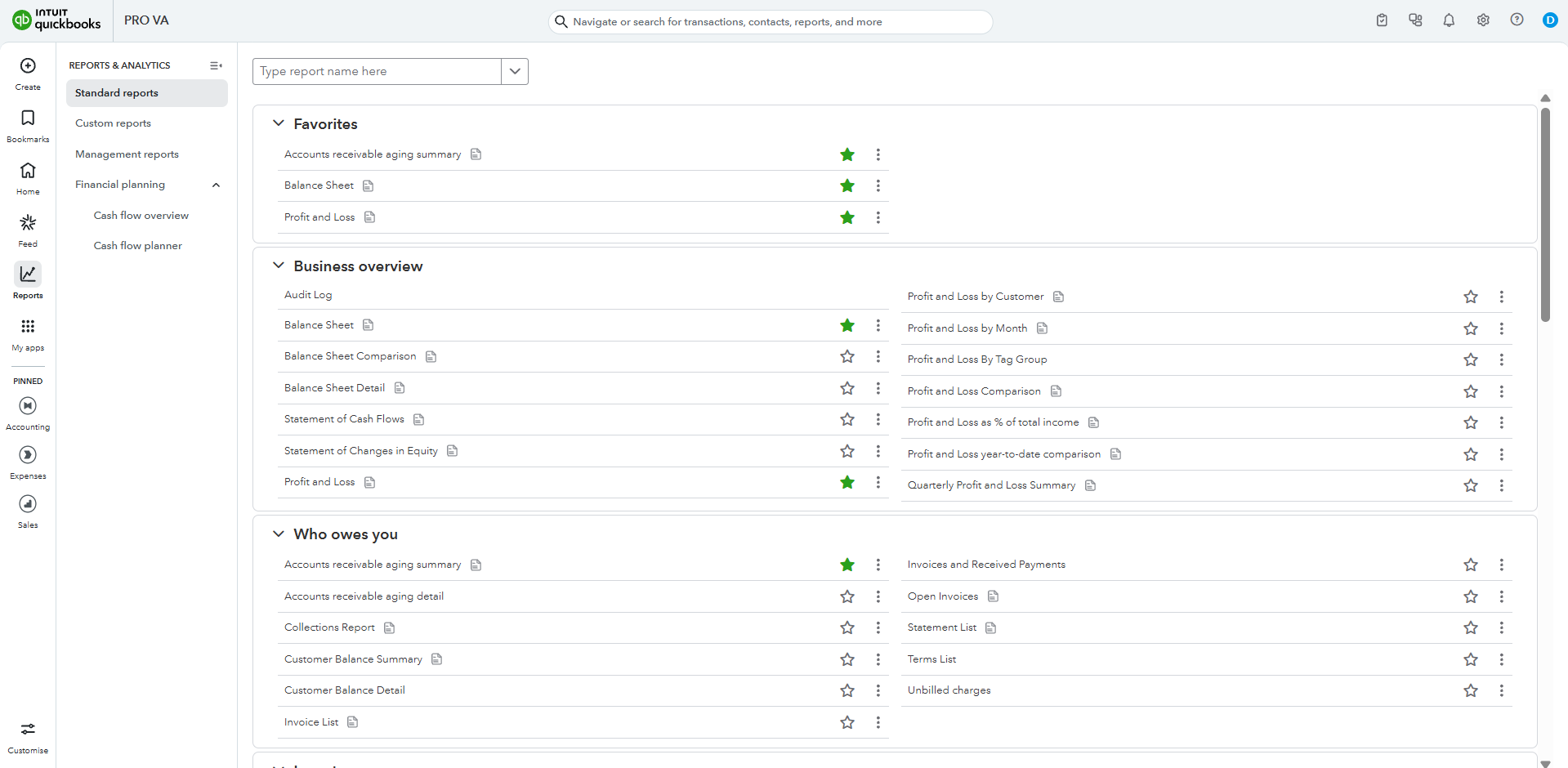The image size is (1568, 768).
Task: Collapse the Financial planning submenu
Action: pyautogui.click(x=216, y=185)
